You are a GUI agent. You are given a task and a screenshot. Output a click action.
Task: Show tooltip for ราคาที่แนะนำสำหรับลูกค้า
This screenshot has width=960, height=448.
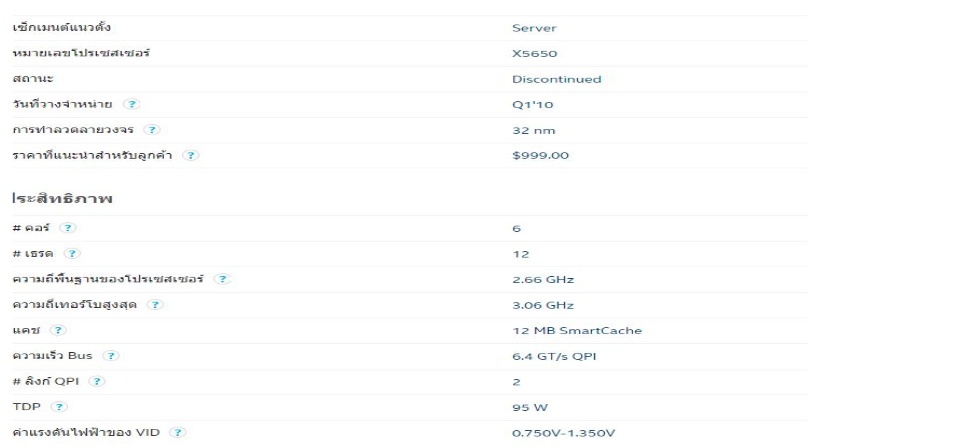point(191,155)
